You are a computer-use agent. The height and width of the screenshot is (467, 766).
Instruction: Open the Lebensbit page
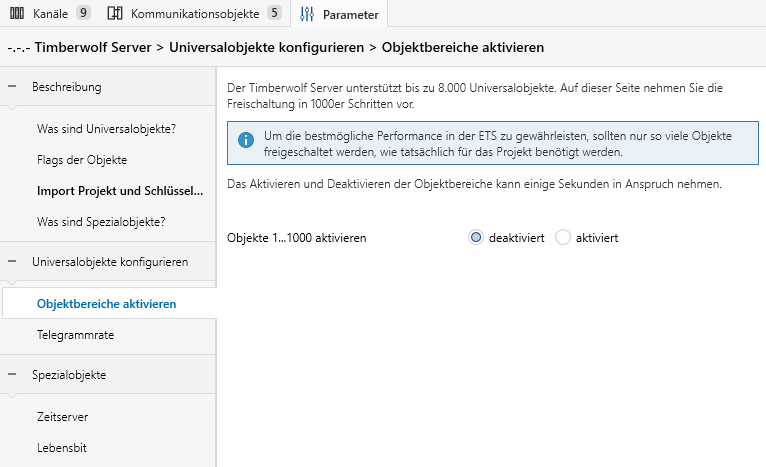coord(62,447)
